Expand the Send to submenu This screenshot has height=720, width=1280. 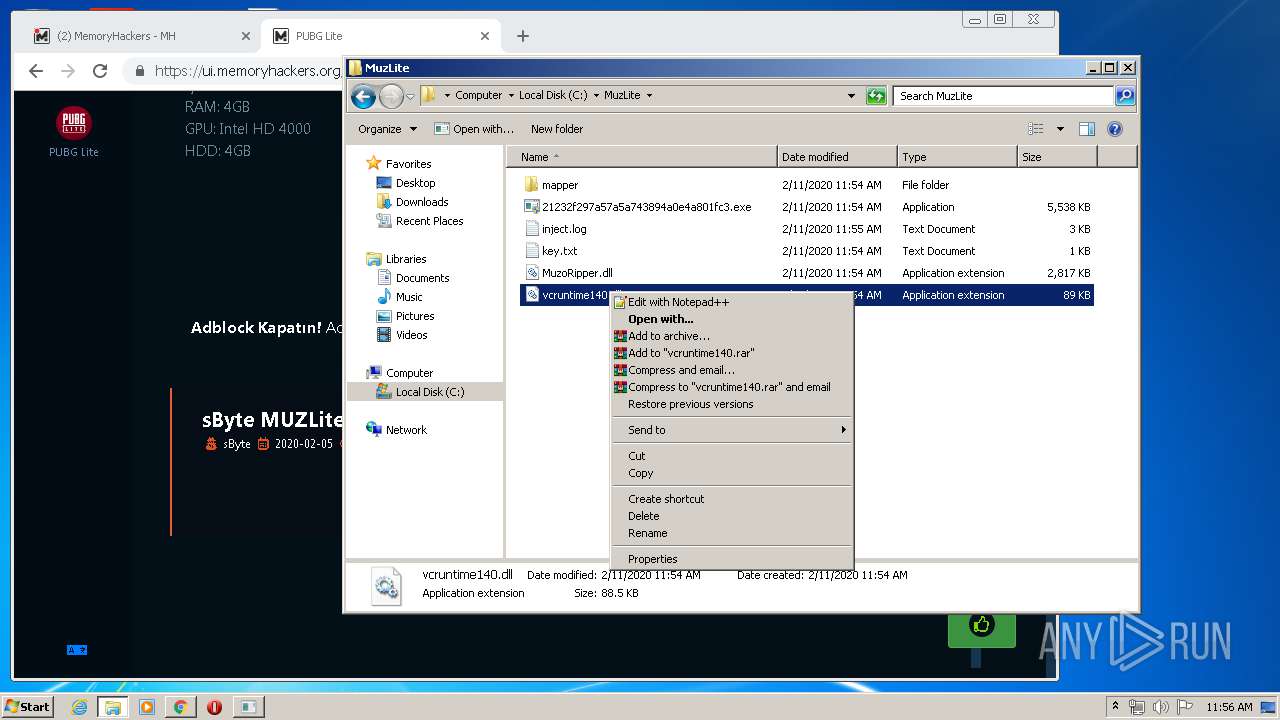[732, 430]
